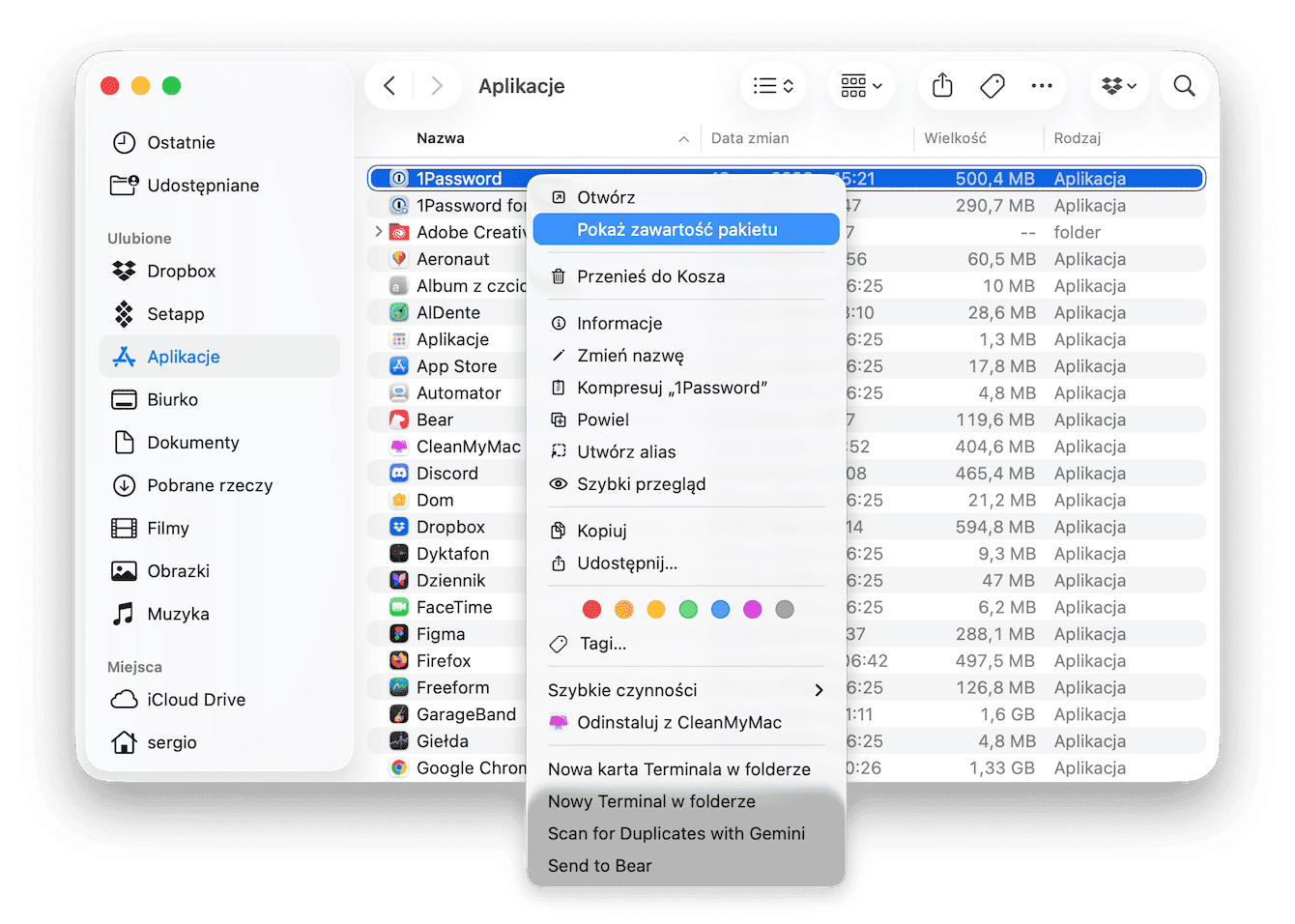Open Biurko in the sidebar
The image size is (1295, 924).
[x=221, y=400]
